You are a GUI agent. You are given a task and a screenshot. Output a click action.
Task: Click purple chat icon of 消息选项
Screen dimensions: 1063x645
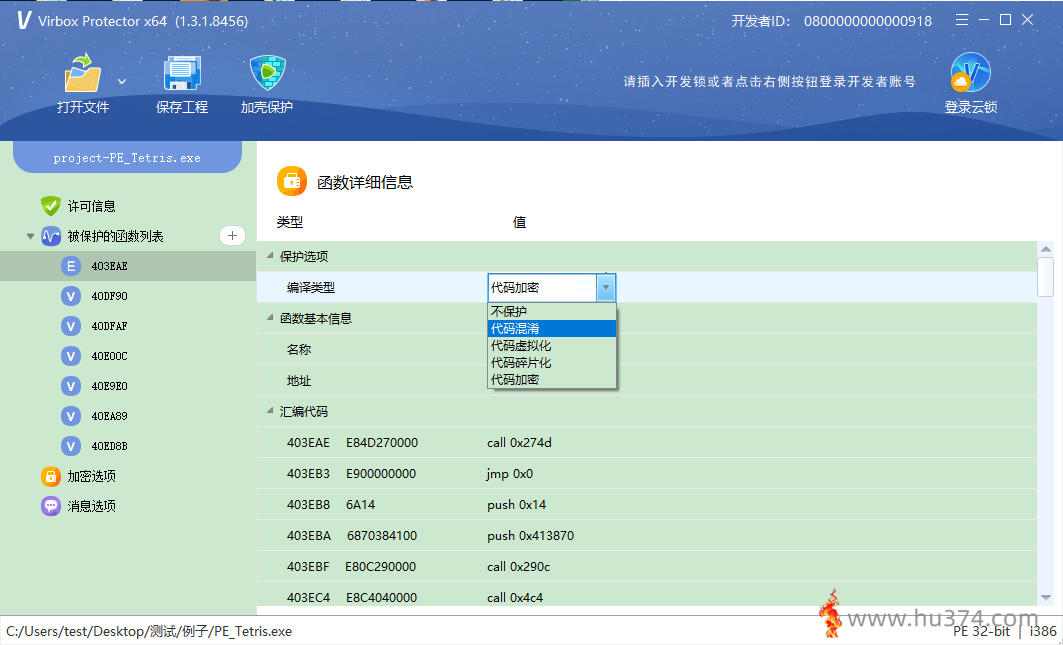tap(51, 506)
